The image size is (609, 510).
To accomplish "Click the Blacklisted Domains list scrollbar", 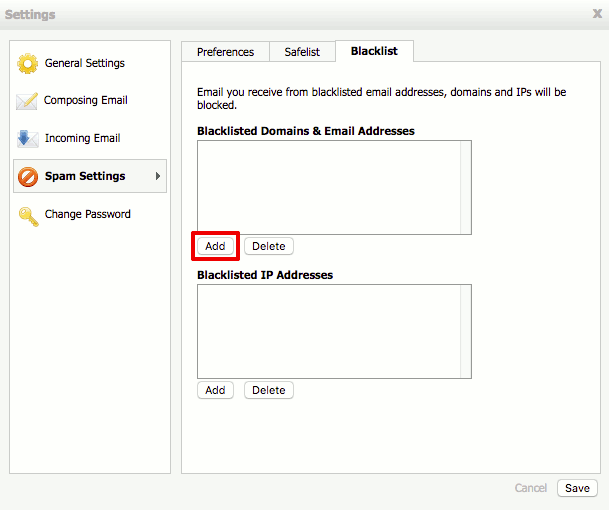I will click(x=466, y=188).
